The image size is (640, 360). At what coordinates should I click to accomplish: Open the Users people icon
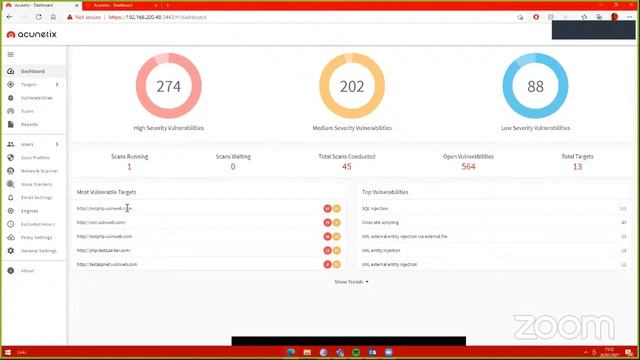11,144
